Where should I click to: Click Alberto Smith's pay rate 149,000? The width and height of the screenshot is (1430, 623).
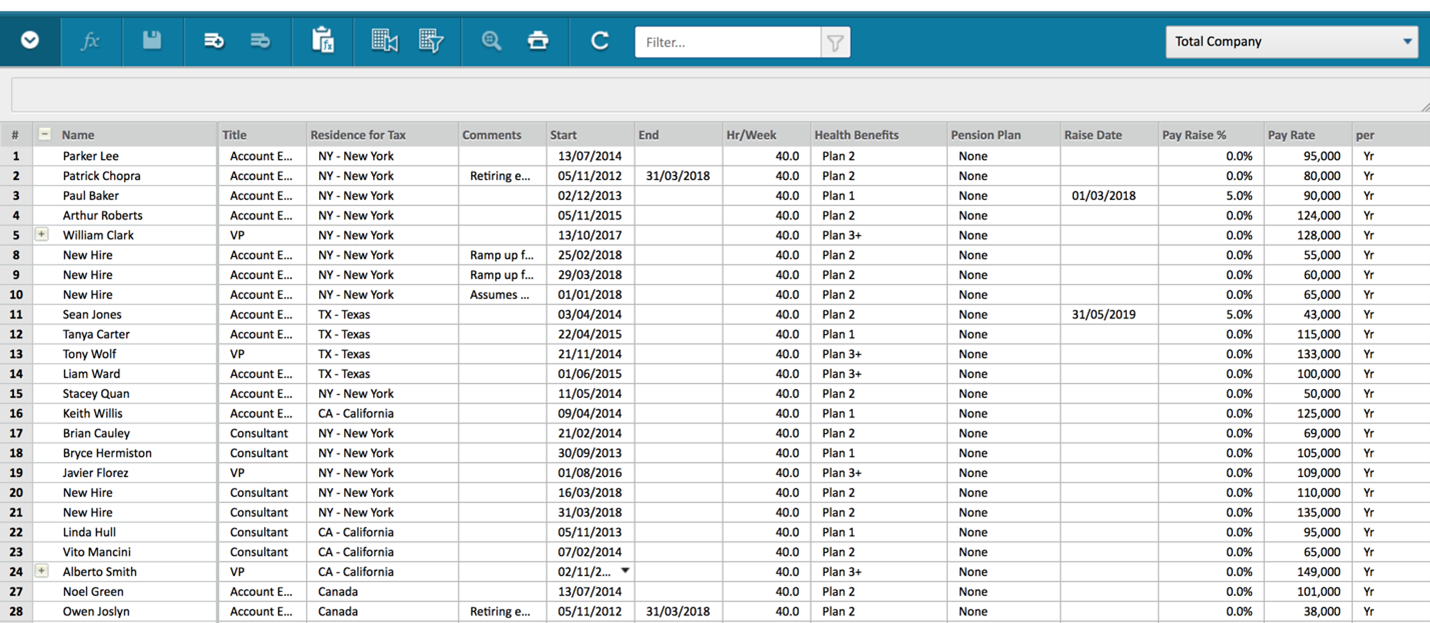coord(1318,571)
